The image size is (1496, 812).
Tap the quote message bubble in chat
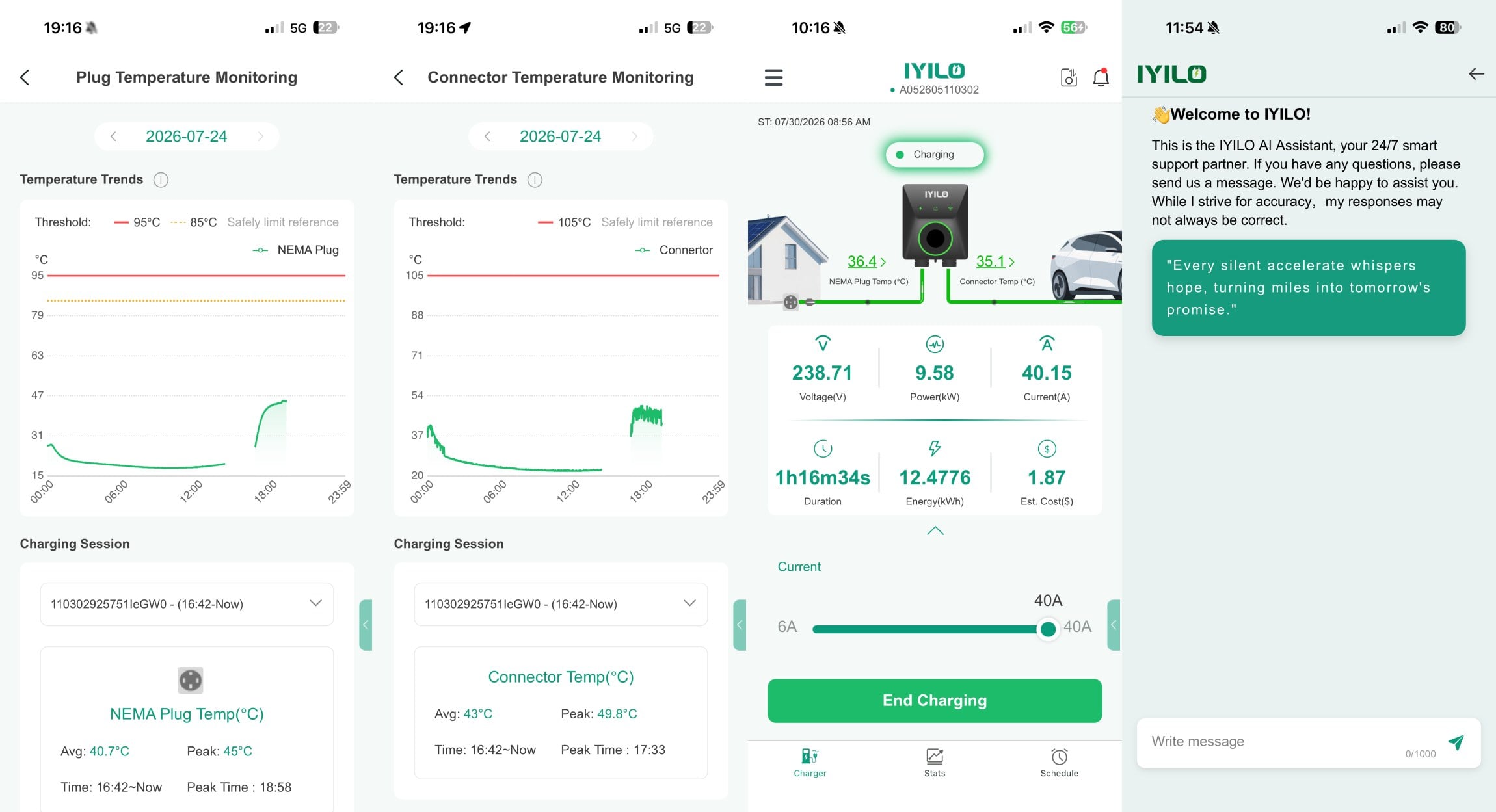[1308, 287]
